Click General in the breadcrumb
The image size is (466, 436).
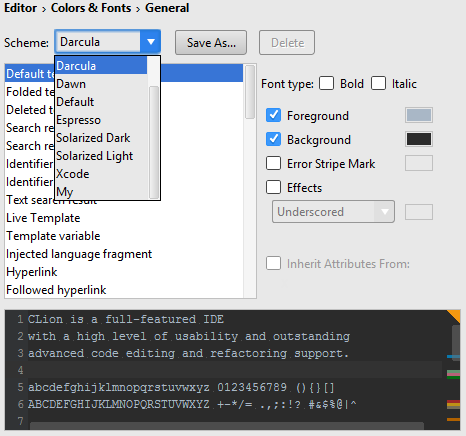click(167, 8)
